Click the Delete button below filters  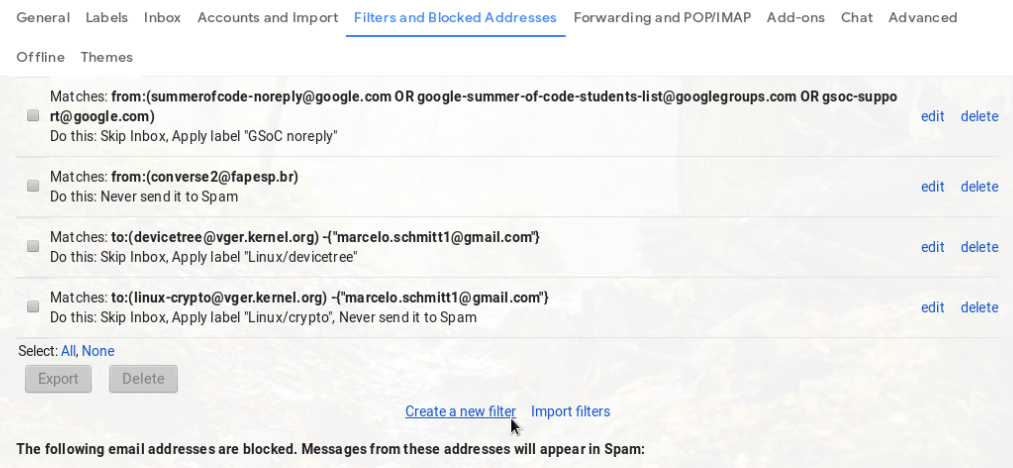click(143, 379)
